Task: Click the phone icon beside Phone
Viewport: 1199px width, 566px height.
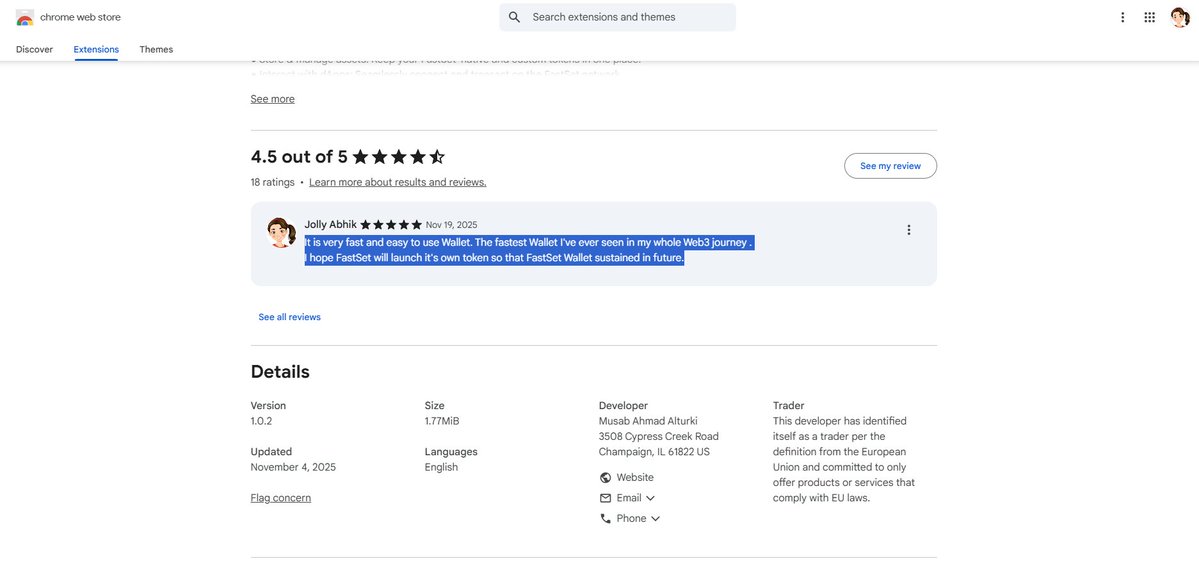Action: pyautogui.click(x=606, y=519)
